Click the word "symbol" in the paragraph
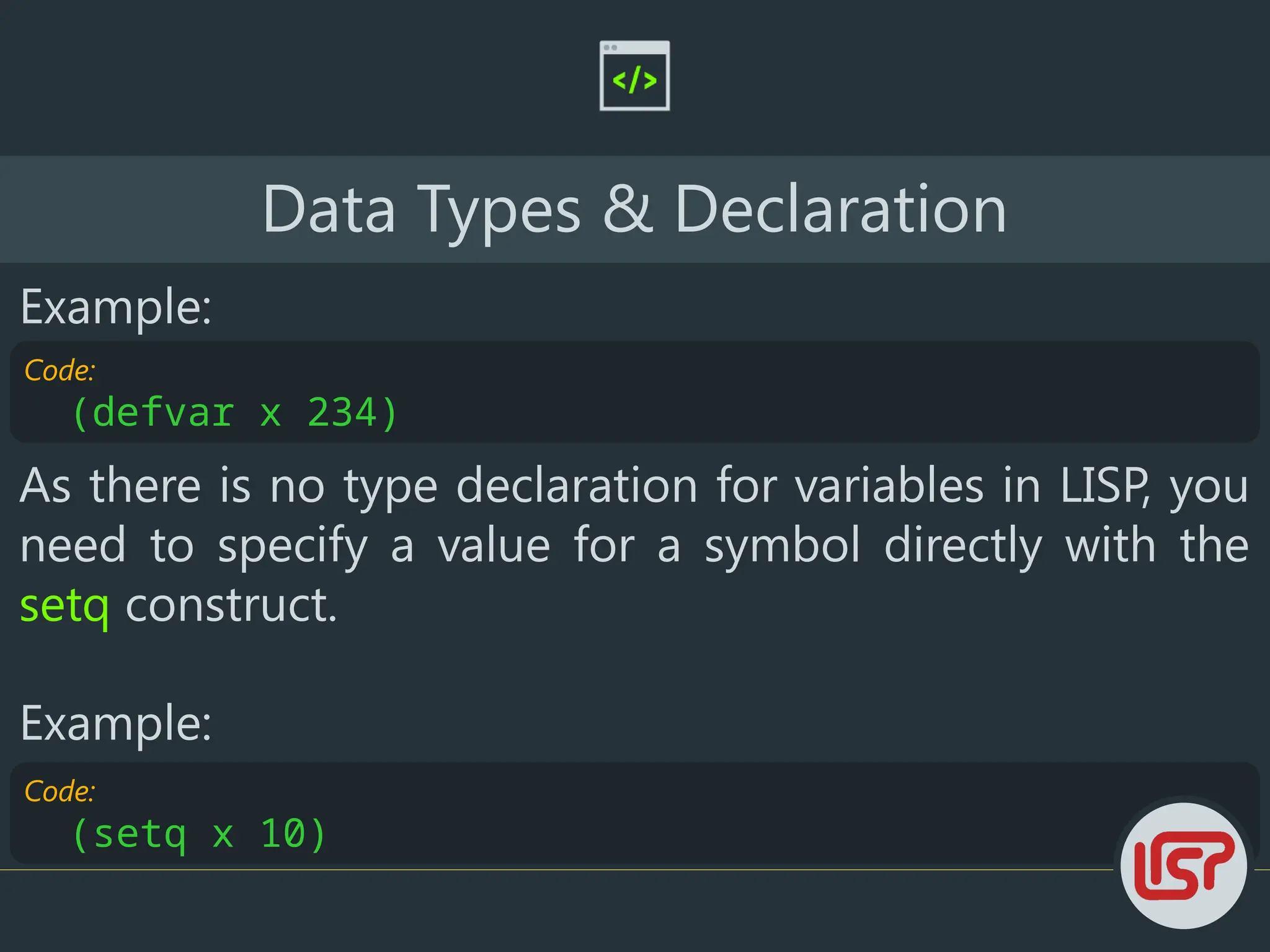This screenshot has width=1270, height=952. tap(783, 545)
